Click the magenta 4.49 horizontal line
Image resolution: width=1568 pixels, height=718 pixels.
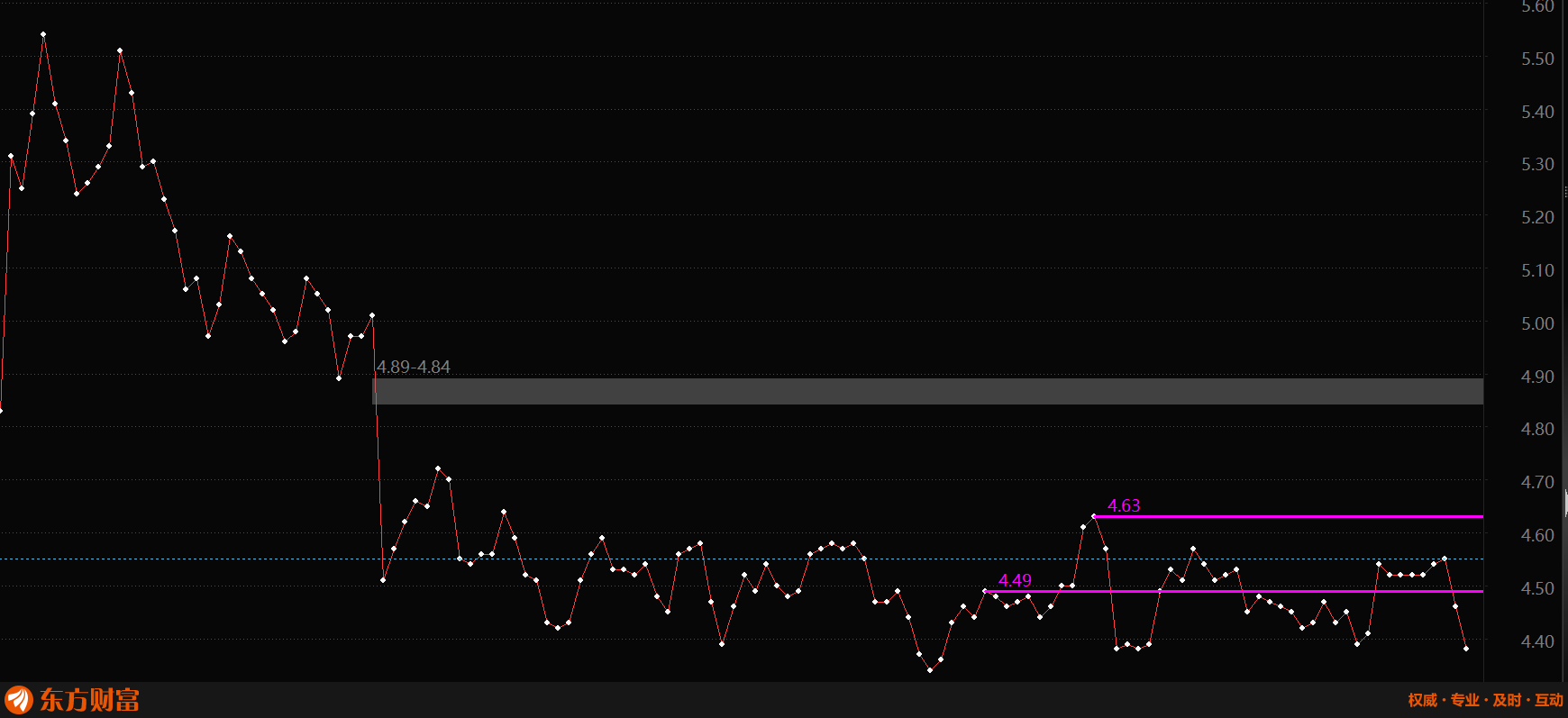click(x=1234, y=591)
